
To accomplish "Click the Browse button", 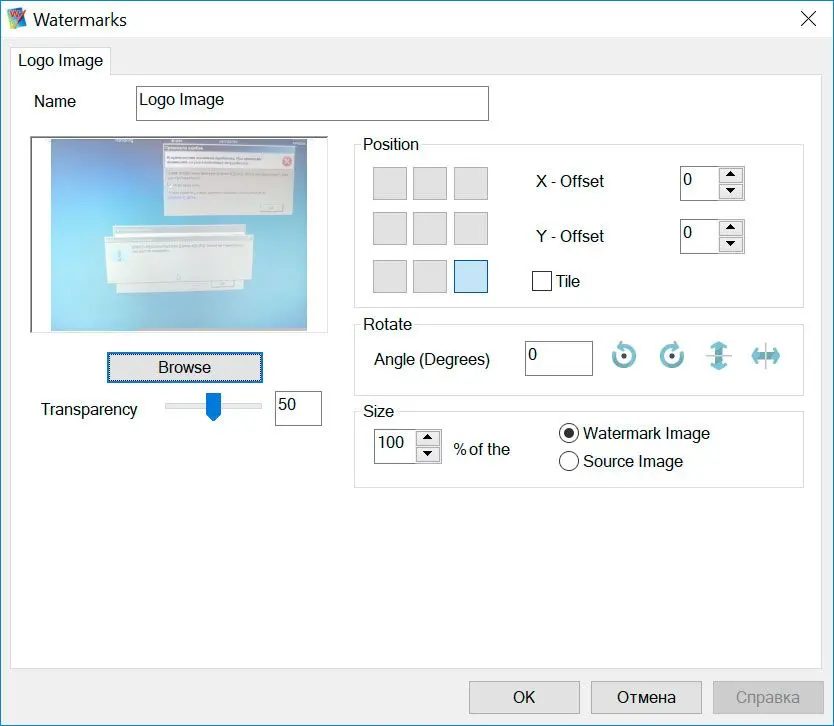I will tap(185, 367).
